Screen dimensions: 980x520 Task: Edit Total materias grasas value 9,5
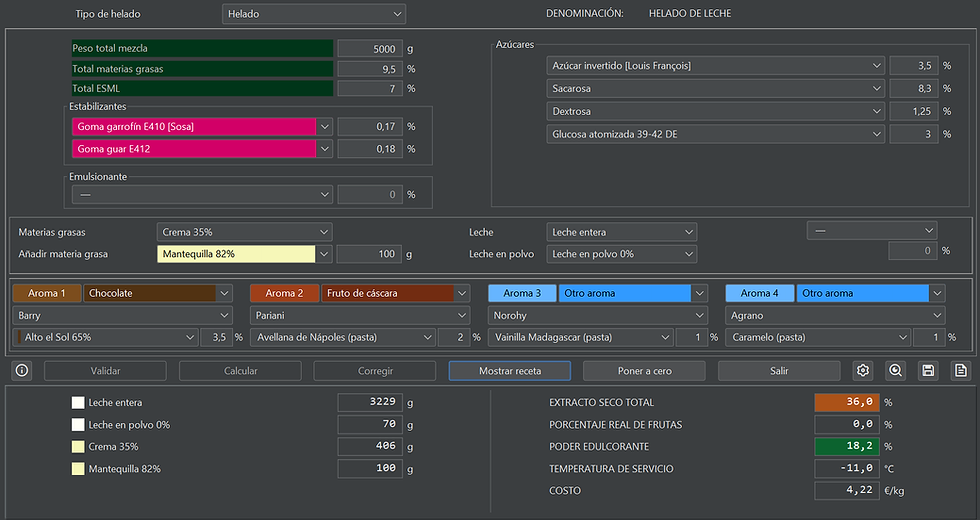click(370, 69)
